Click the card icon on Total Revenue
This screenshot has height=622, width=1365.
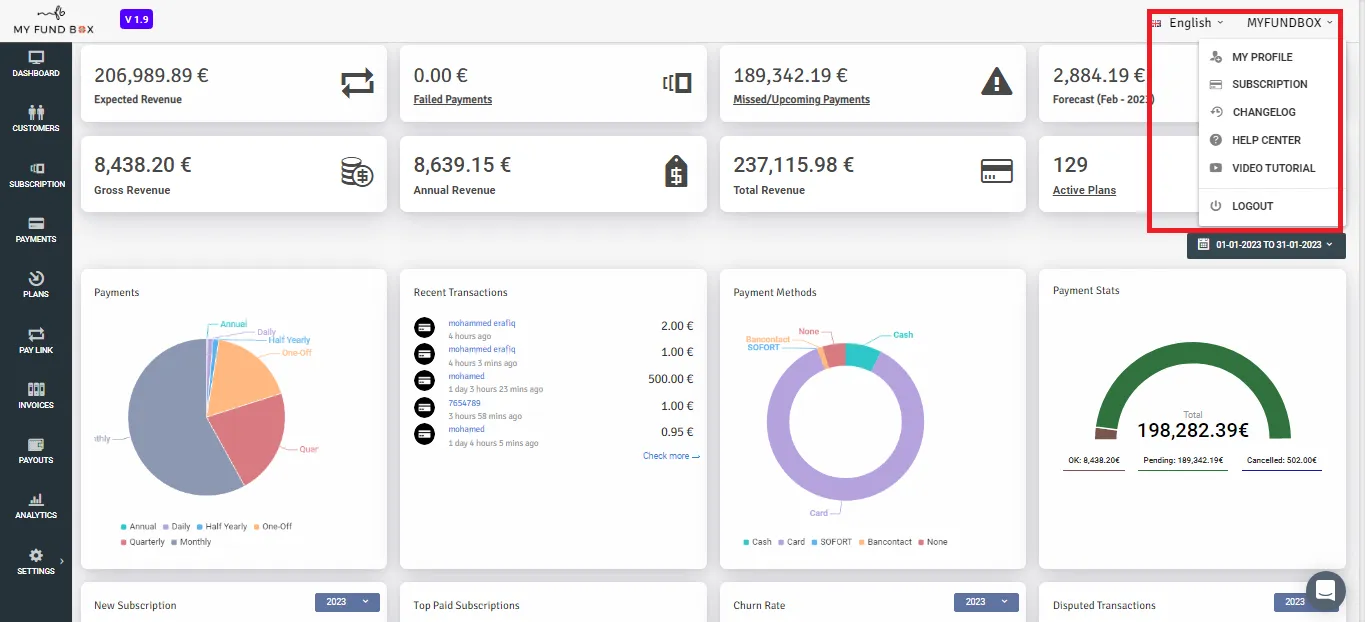[x=997, y=171]
